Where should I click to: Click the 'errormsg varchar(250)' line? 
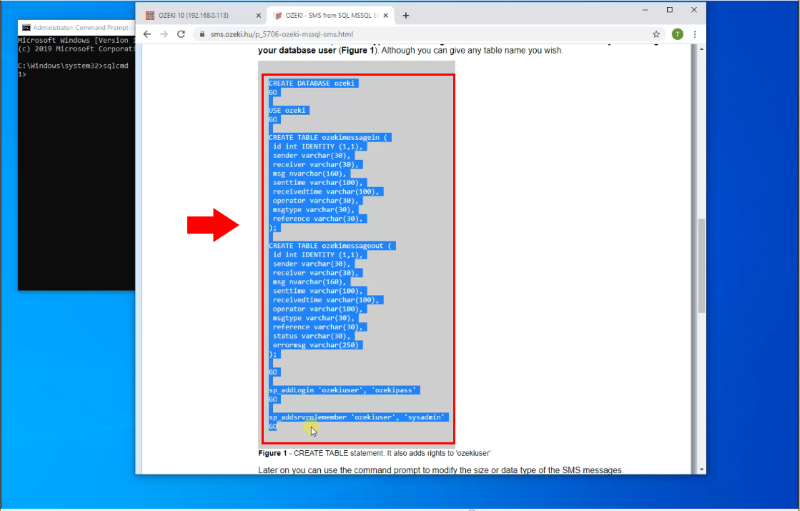[x=316, y=345]
